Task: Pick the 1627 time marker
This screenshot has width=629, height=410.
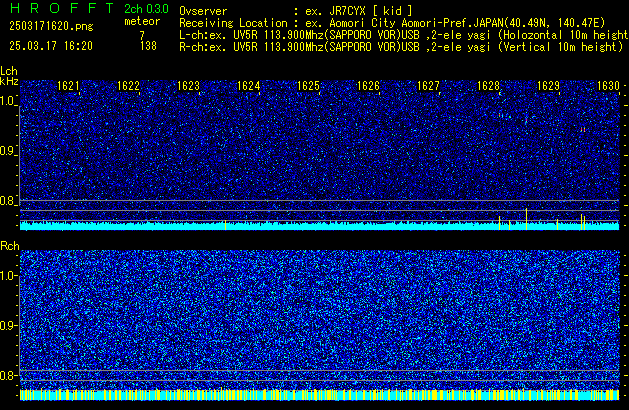Action: tap(428, 86)
